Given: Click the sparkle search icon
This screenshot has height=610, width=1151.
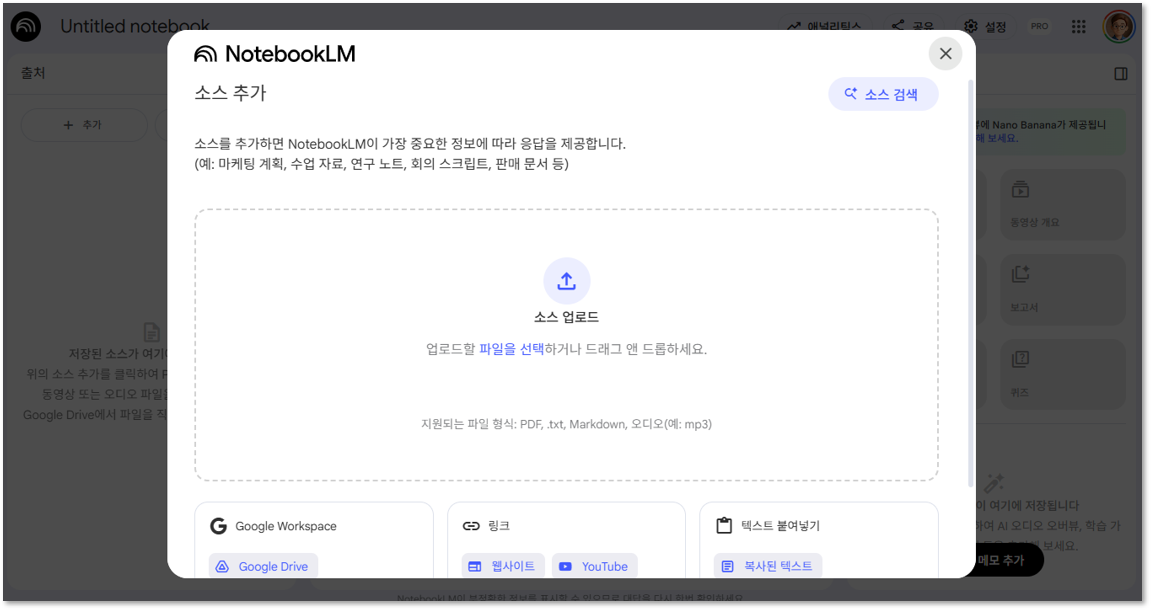Looking at the screenshot, I should pos(851,93).
